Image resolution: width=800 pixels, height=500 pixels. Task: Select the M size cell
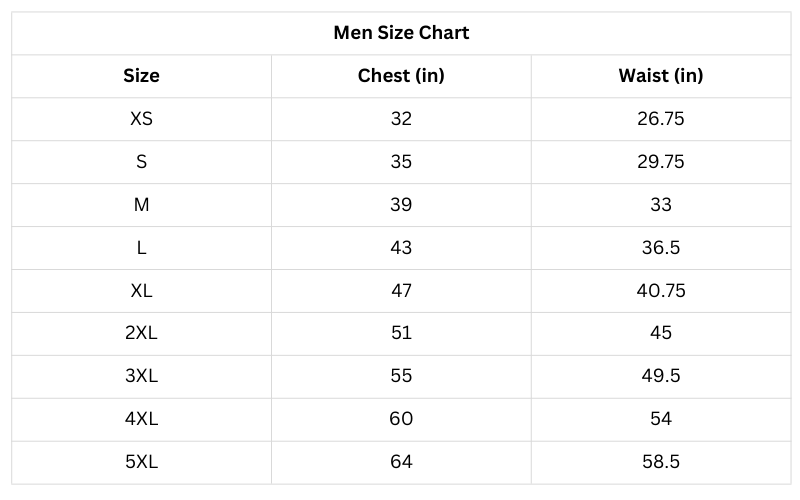[141, 205]
